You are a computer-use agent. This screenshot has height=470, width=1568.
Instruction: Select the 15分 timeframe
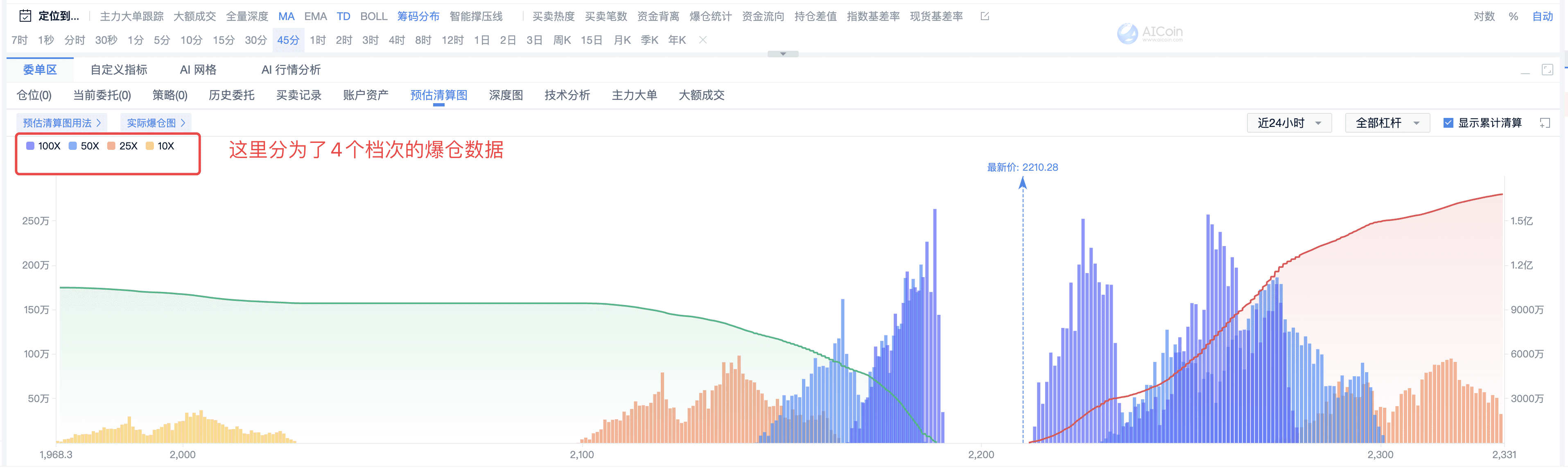[224, 40]
